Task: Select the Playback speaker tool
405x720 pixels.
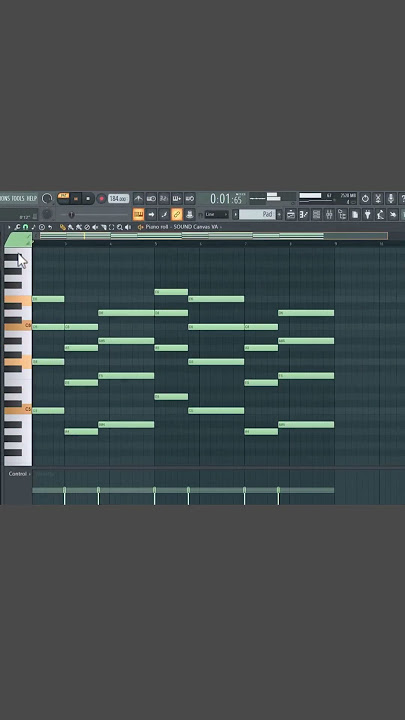Action: point(128,227)
